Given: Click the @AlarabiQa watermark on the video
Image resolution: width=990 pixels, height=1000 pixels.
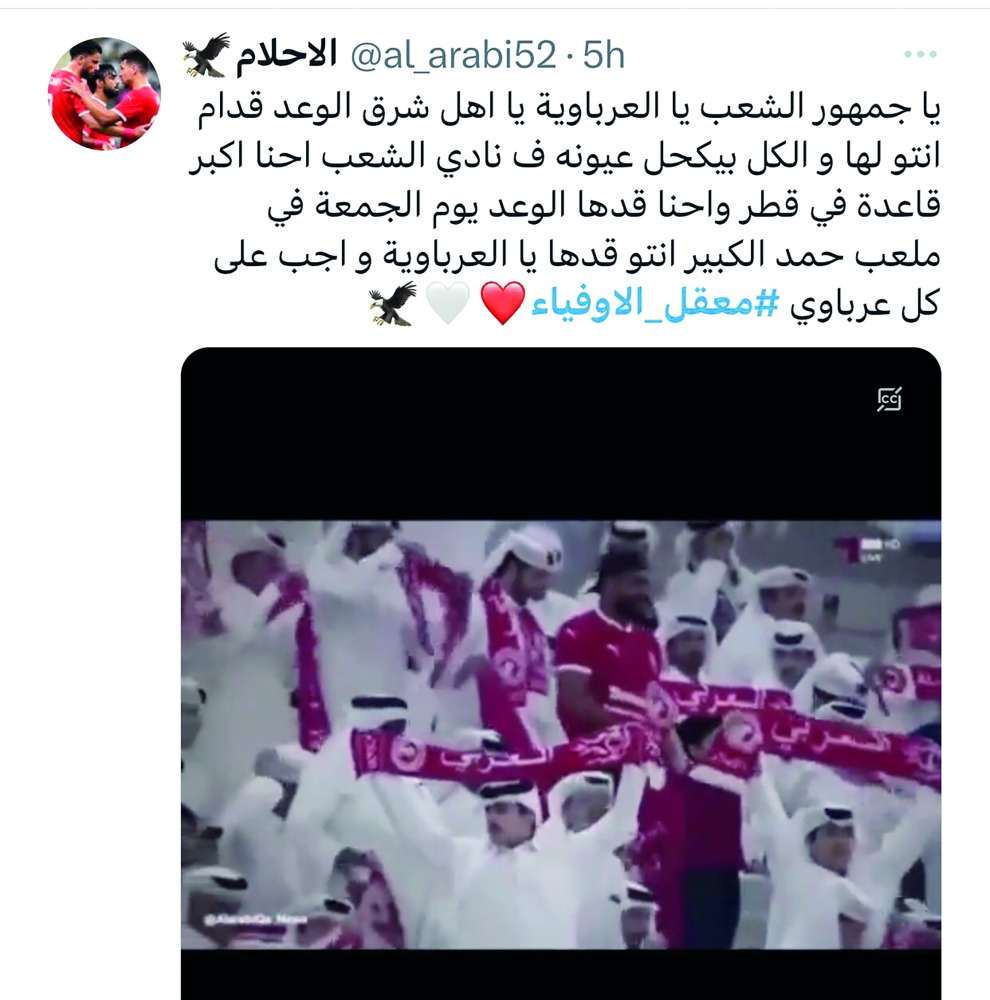Looking at the screenshot, I should pyautogui.click(x=256, y=919).
